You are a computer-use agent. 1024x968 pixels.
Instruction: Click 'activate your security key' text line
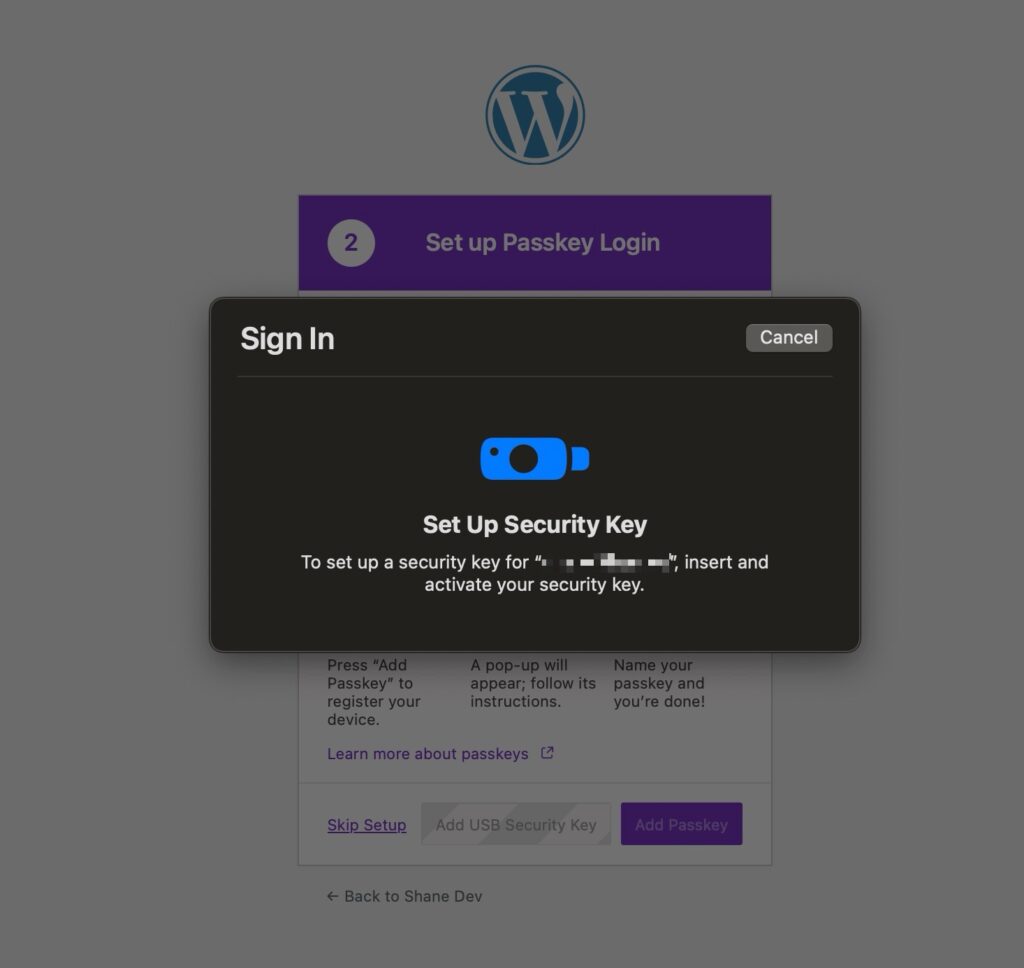click(535, 585)
